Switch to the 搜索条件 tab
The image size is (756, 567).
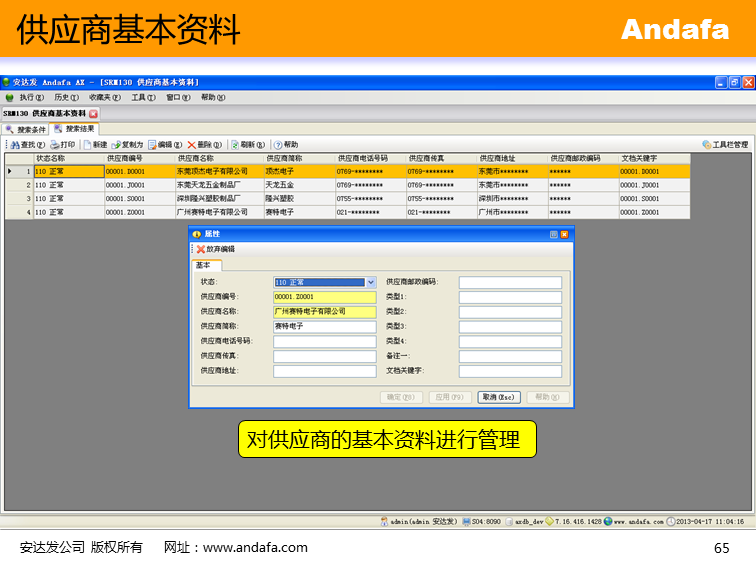[26, 129]
